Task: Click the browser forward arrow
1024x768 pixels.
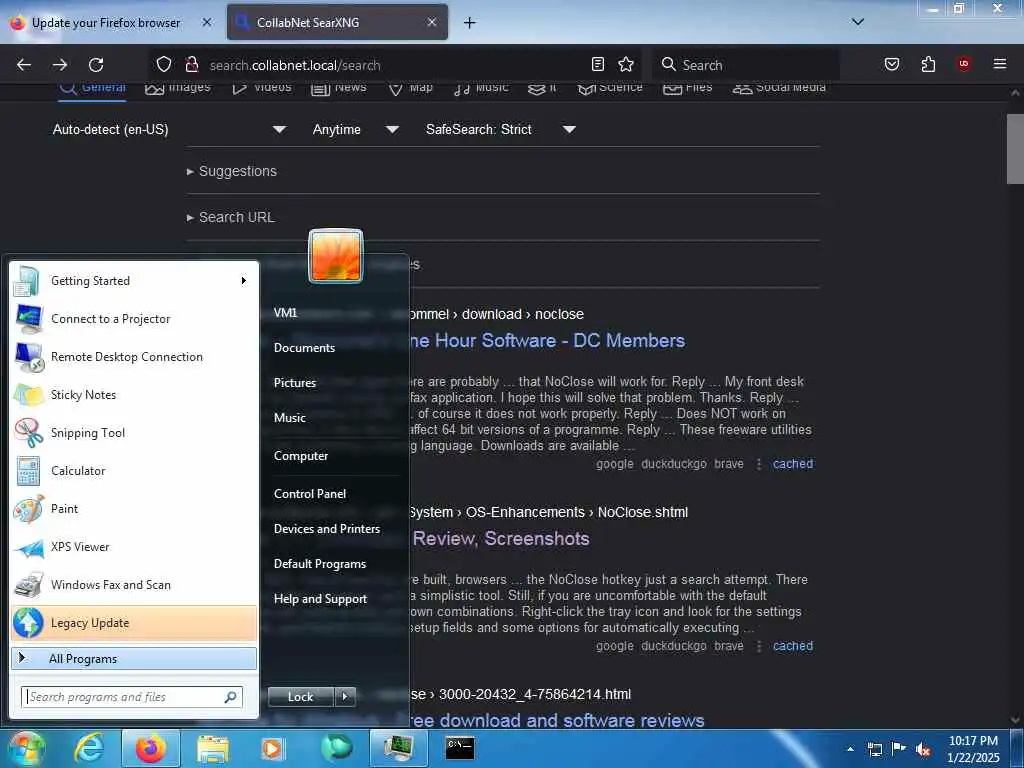Action: (x=60, y=65)
